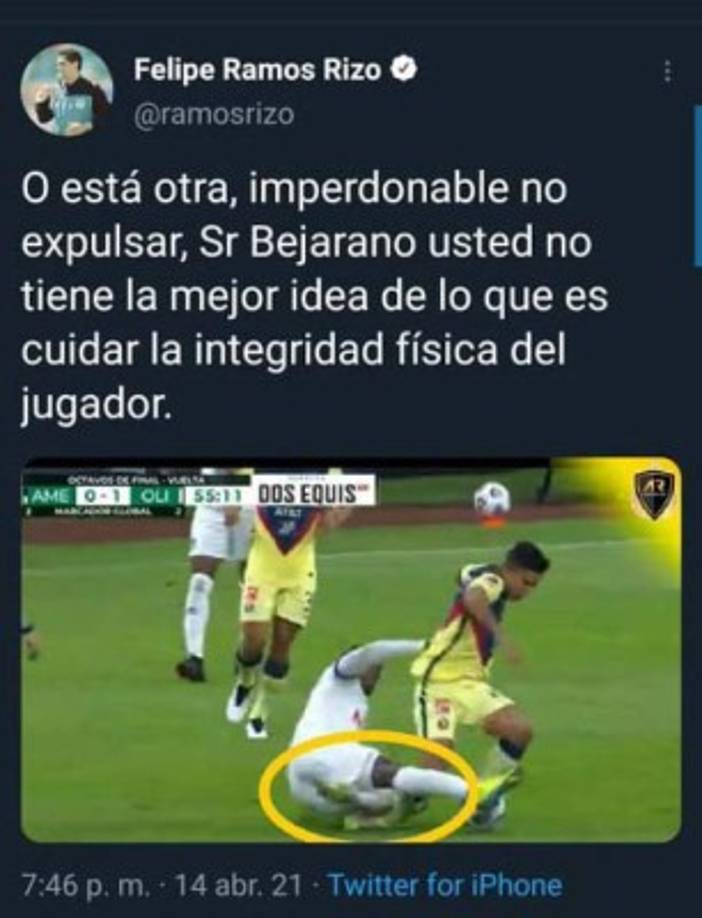Select the tweet text about Sr Bejarano
The height and width of the screenshot is (918, 702).
[314, 296]
